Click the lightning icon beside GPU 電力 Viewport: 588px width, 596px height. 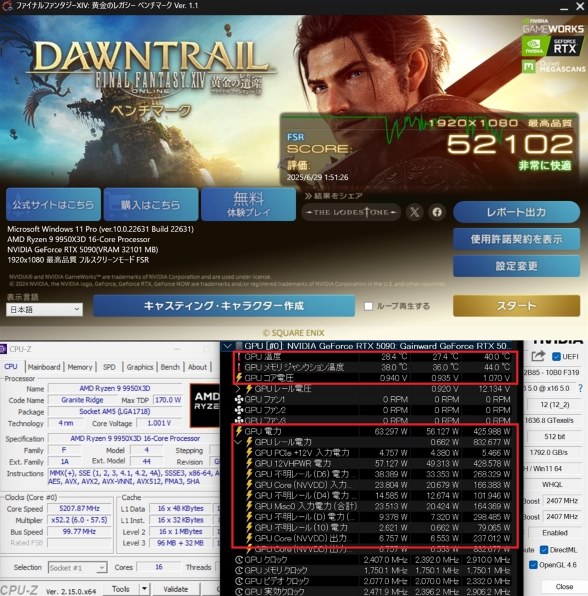pos(239,431)
